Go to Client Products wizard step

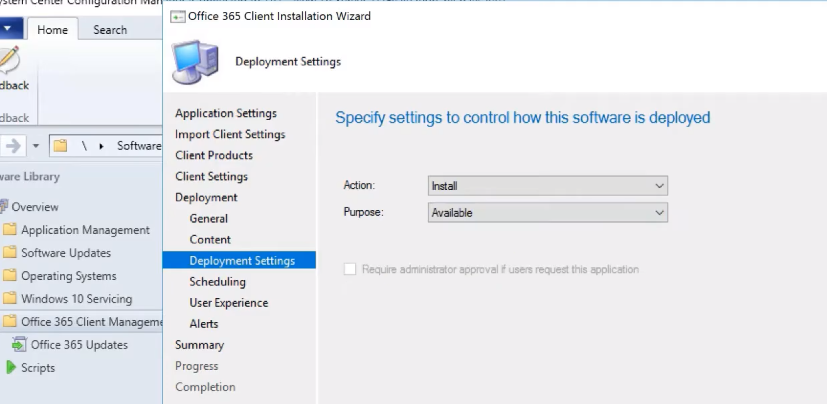click(214, 156)
